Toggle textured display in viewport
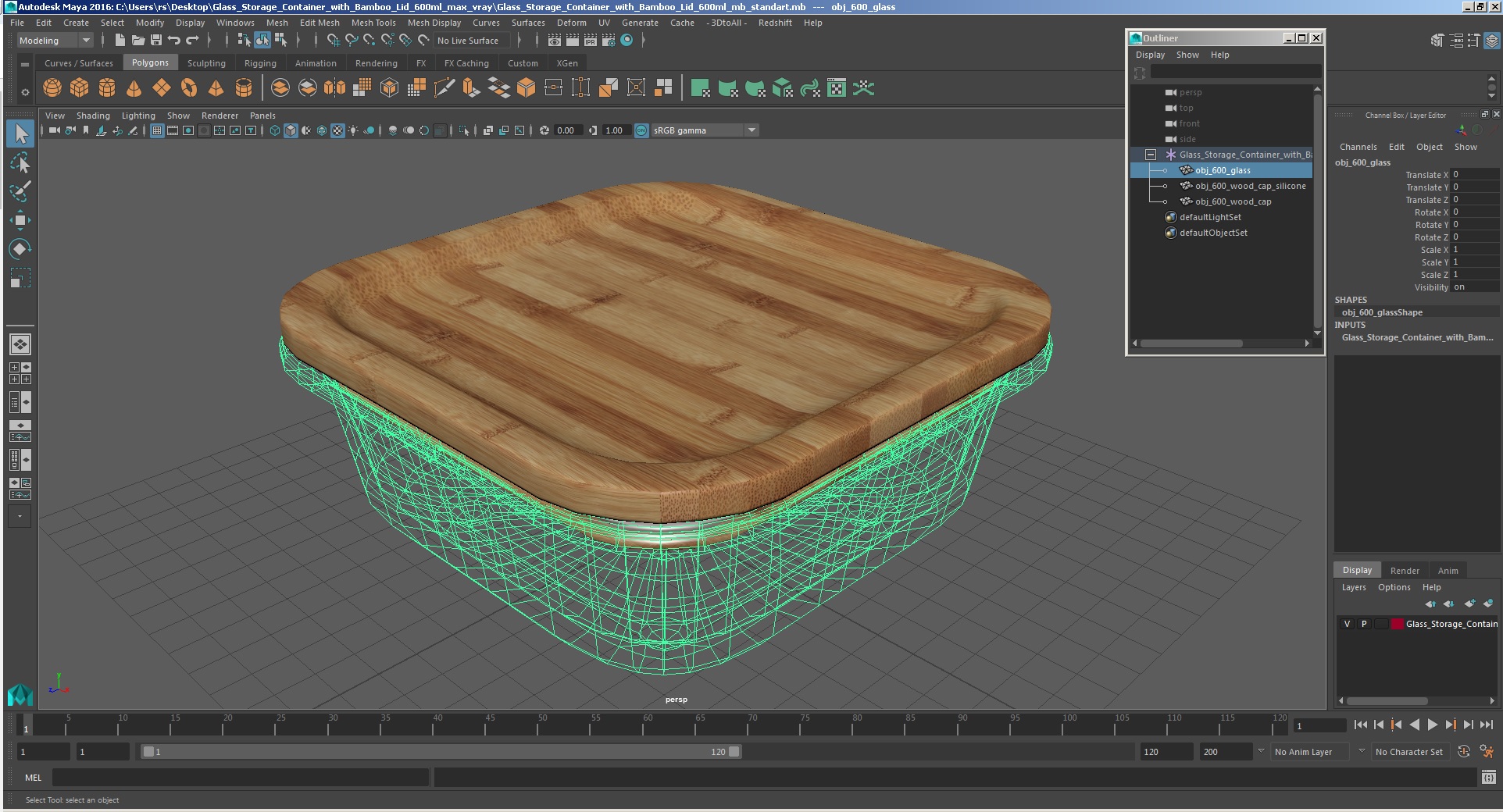This screenshot has width=1503, height=812. (337, 130)
